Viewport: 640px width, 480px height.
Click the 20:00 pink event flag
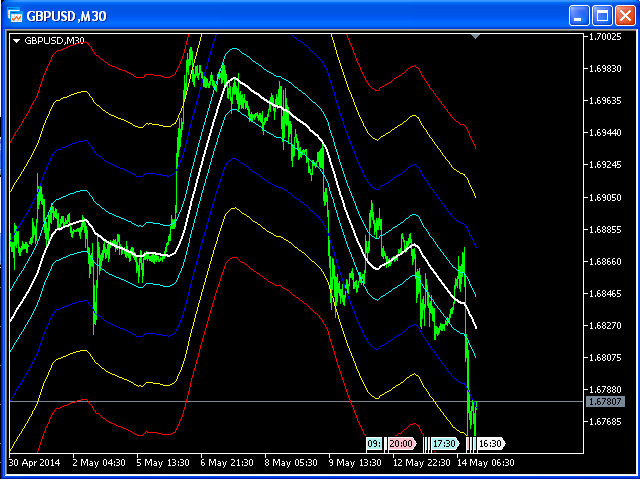(x=402, y=443)
